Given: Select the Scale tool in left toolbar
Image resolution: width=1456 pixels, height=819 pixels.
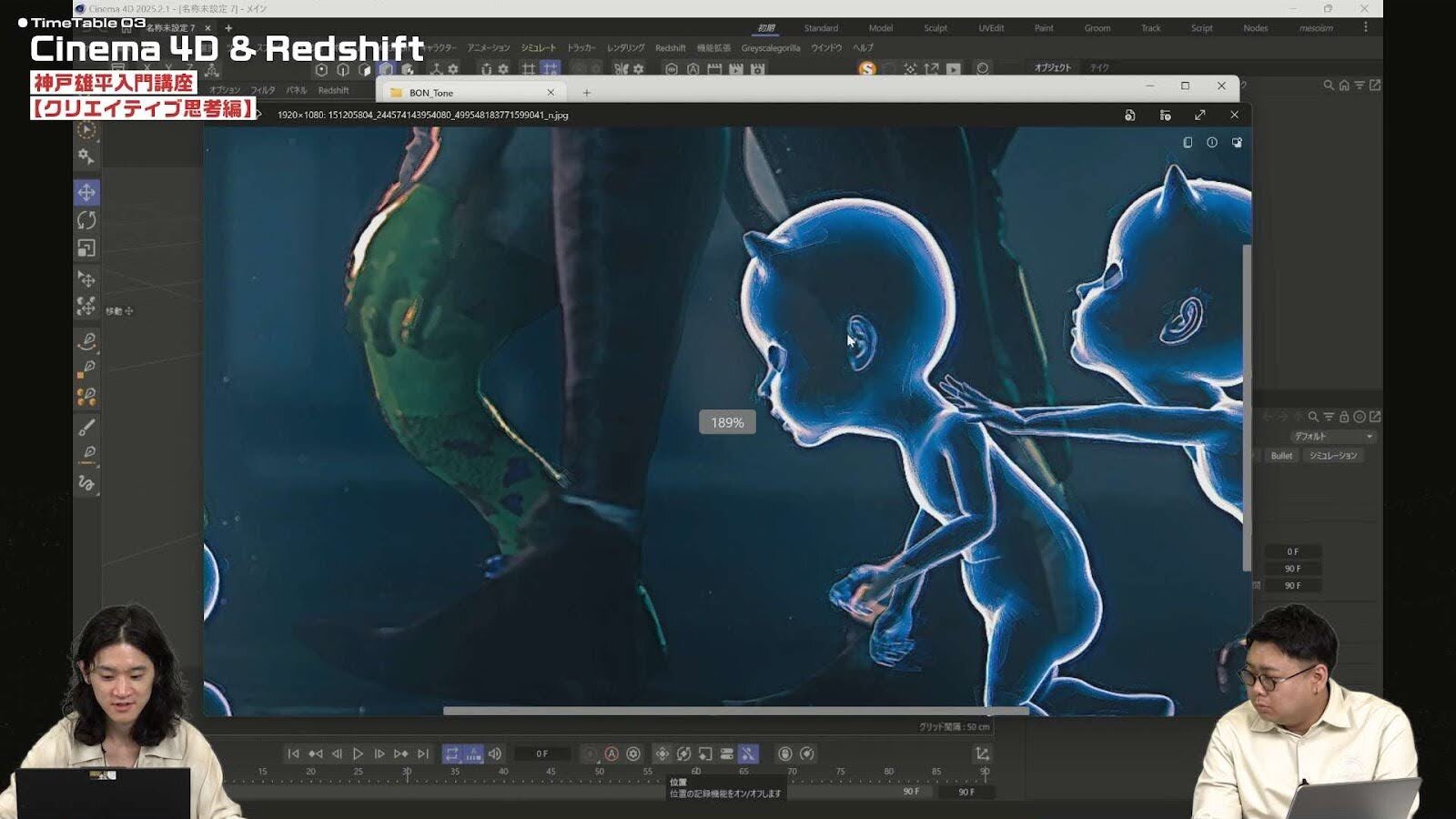Looking at the screenshot, I should [x=86, y=248].
